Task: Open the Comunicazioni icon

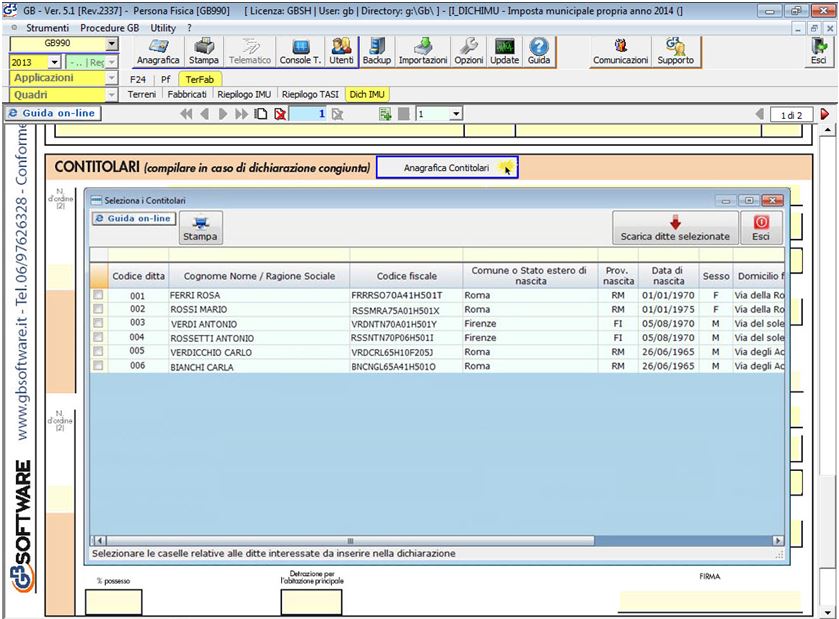Action: 620,52
